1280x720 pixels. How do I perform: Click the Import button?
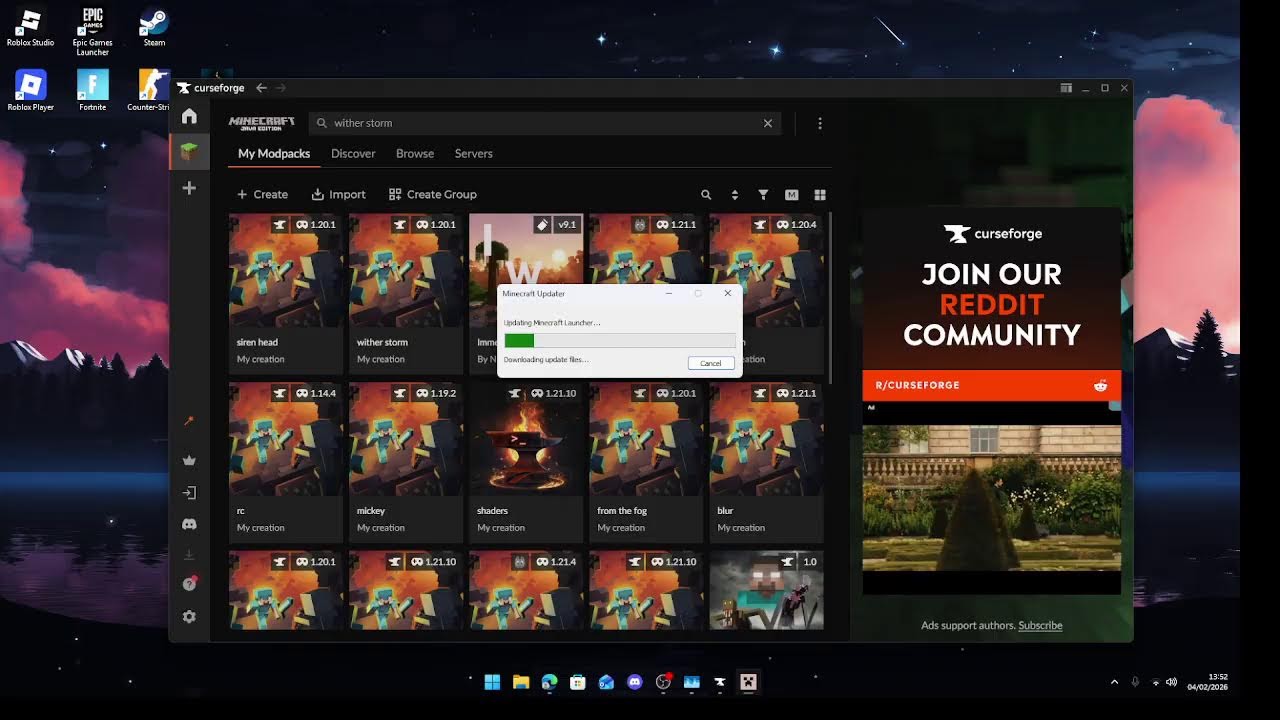(339, 195)
